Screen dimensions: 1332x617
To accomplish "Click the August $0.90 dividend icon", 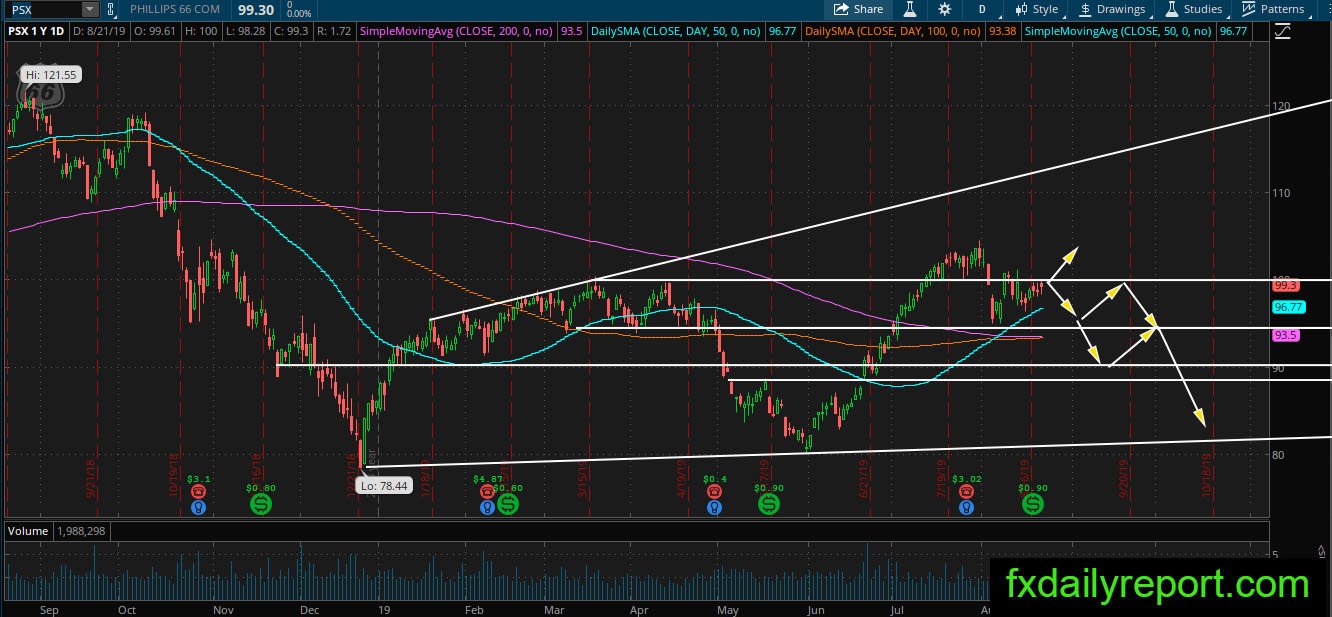I will tap(1033, 504).
